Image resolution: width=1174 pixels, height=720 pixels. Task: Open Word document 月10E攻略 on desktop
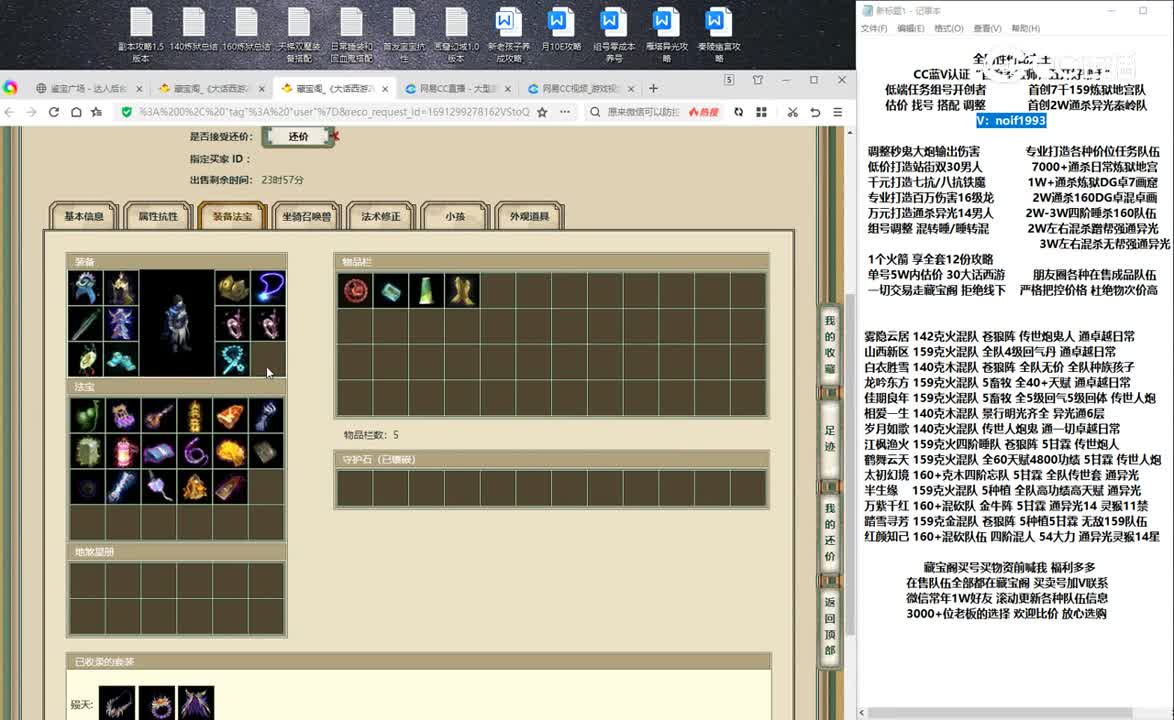pos(560,30)
